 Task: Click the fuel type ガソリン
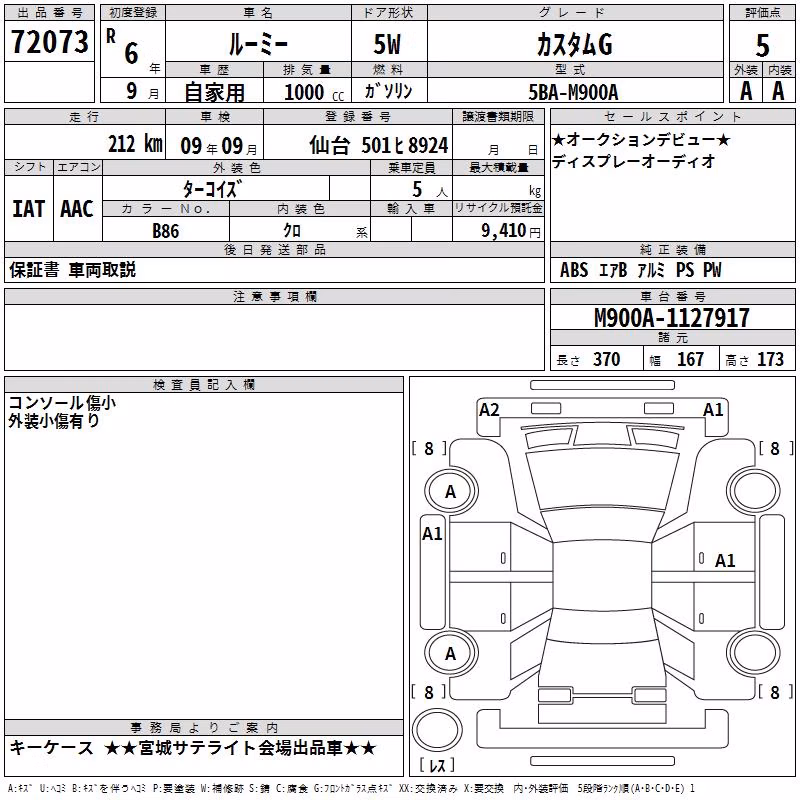coord(388,91)
